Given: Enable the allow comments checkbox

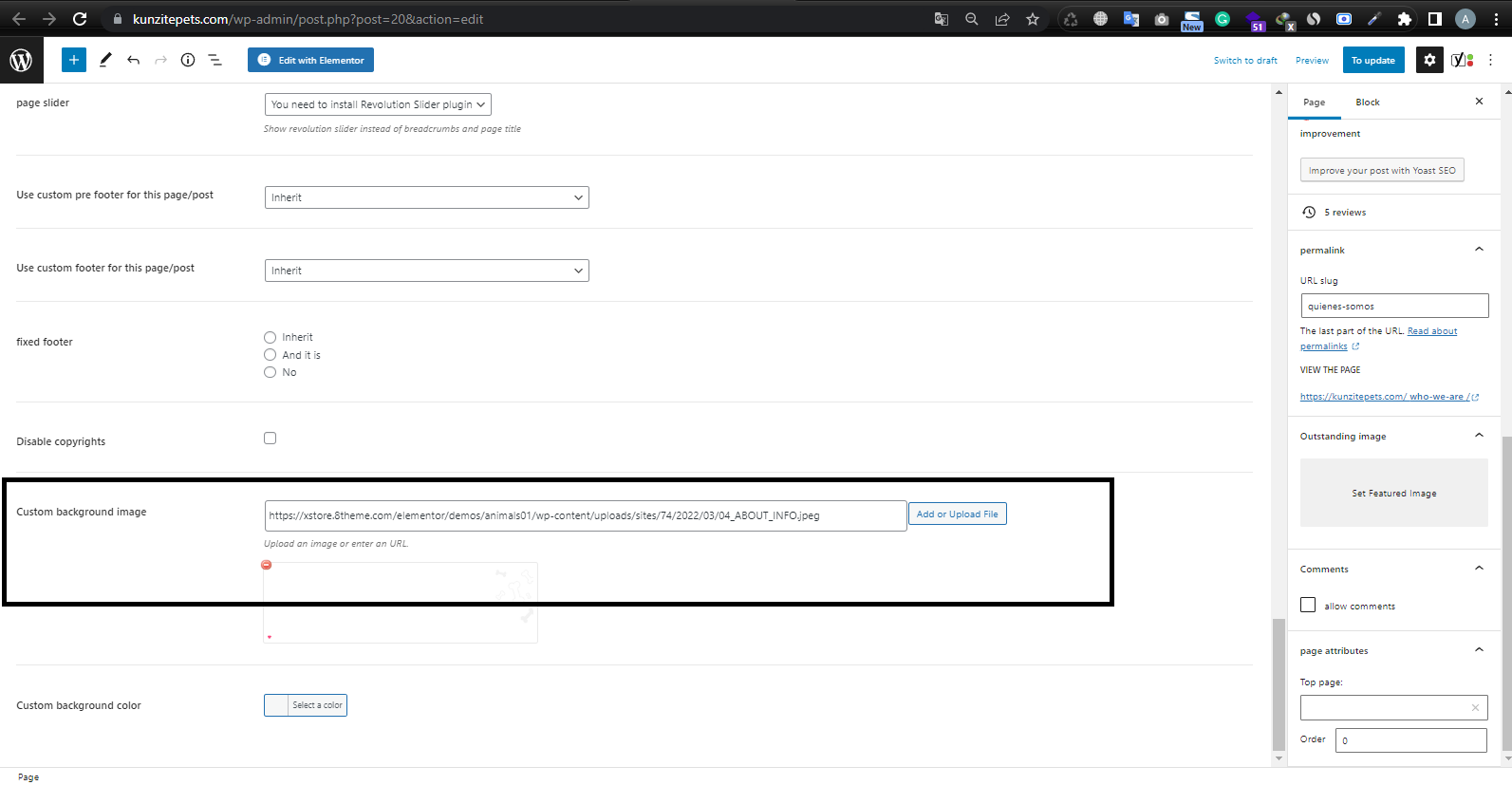Looking at the screenshot, I should [x=1308, y=605].
